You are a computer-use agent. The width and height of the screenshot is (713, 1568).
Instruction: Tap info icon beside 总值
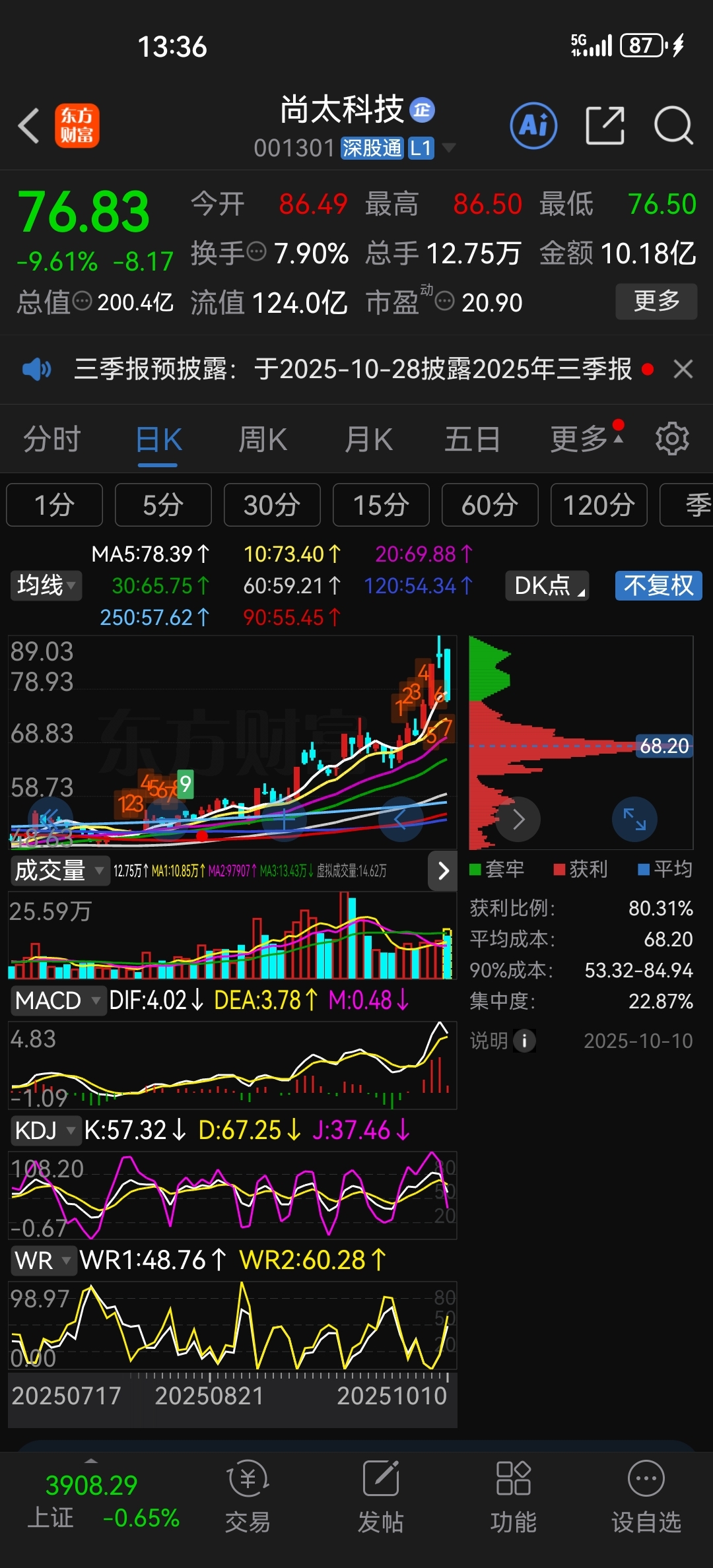click(x=82, y=302)
